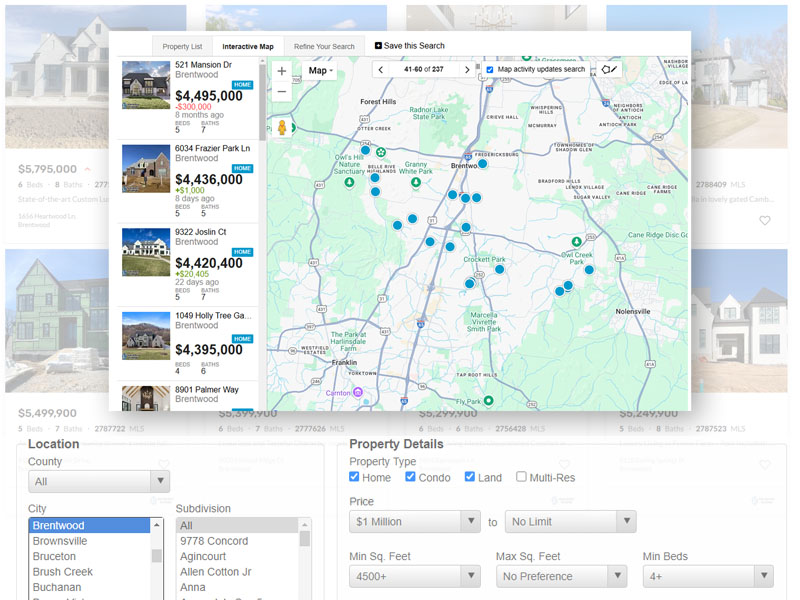This screenshot has width=800, height=600.
Task: Click the Carnton purple landmark marker
Action: [x=358, y=392]
